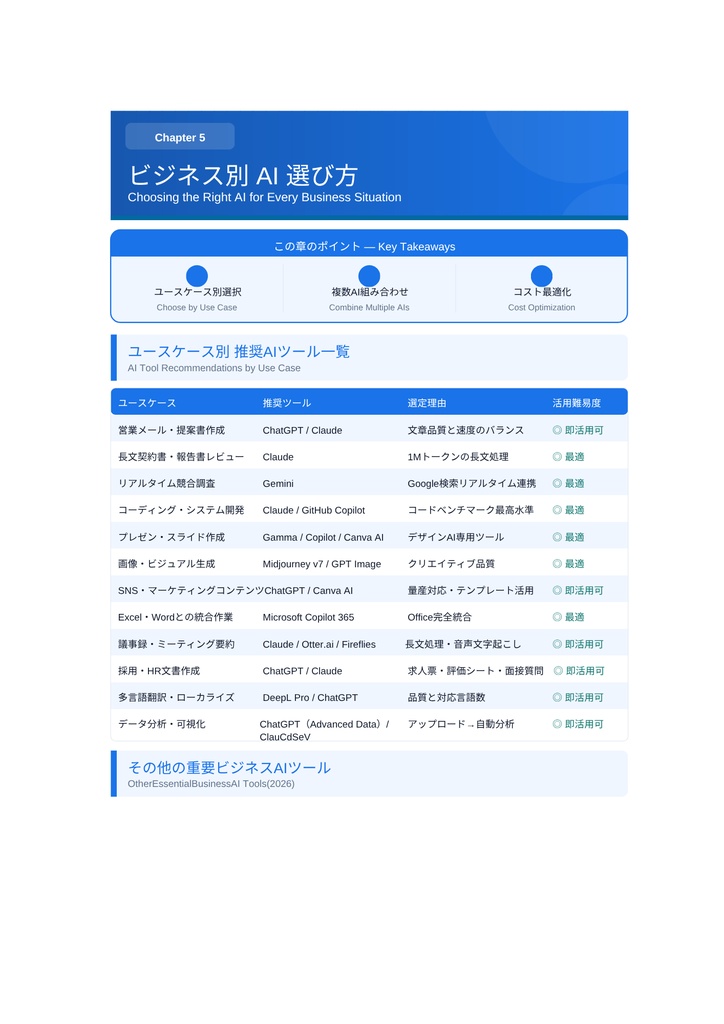
Task: Click the status circle icon in the データ分析 row
Action: 557,724
